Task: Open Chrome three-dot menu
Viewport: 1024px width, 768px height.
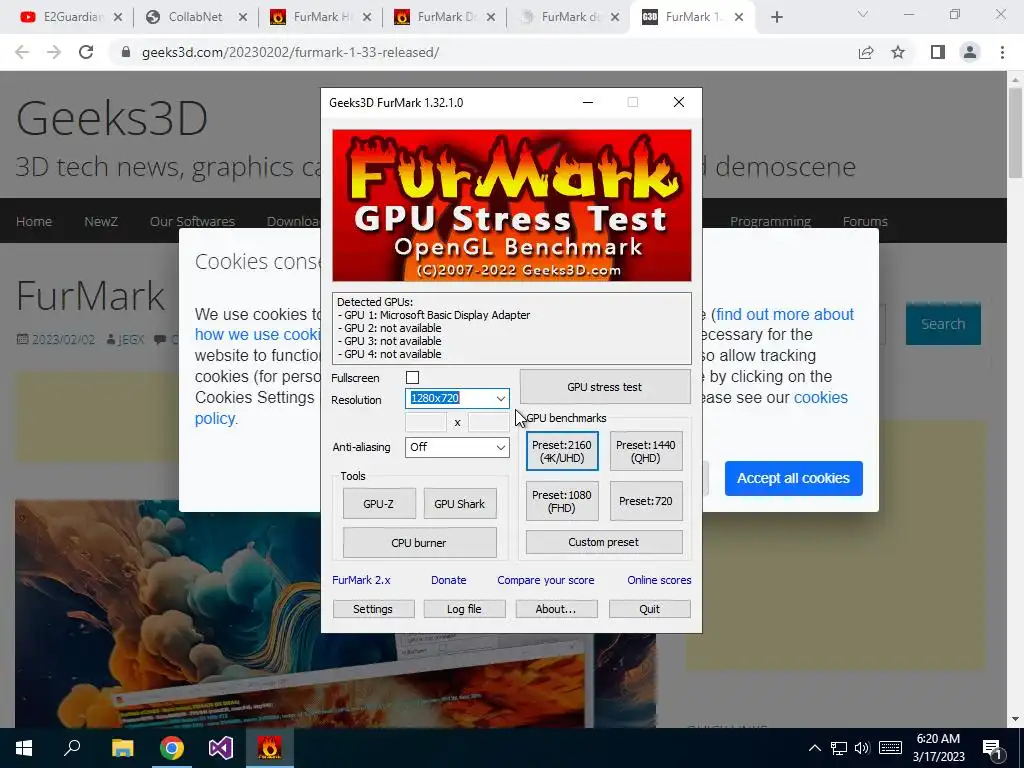Action: (x=1002, y=52)
